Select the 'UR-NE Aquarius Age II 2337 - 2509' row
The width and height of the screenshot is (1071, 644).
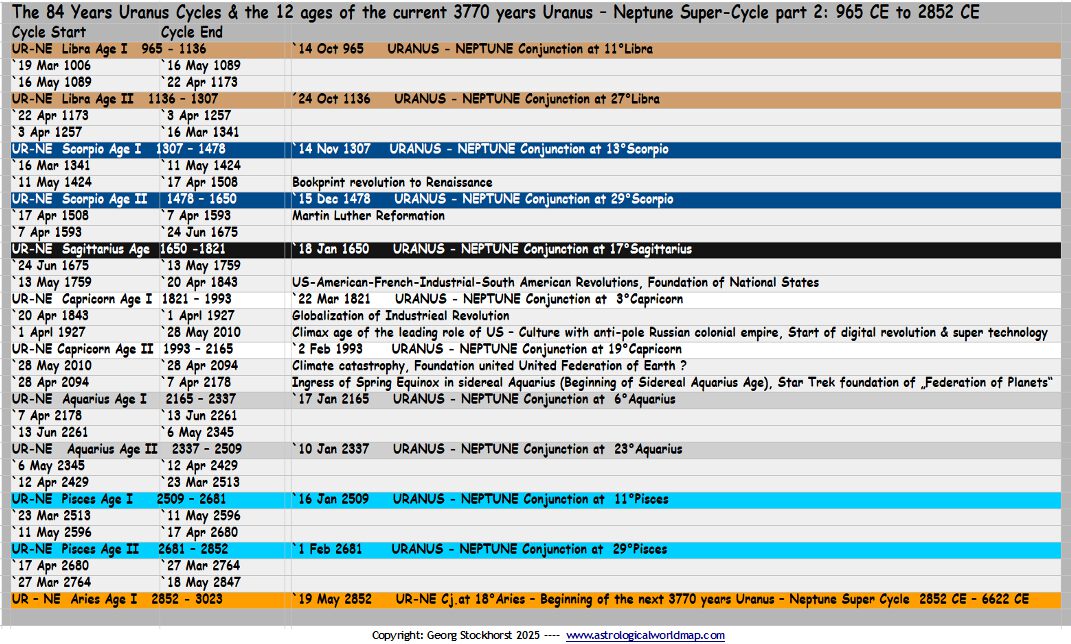(x=536, y=449)
